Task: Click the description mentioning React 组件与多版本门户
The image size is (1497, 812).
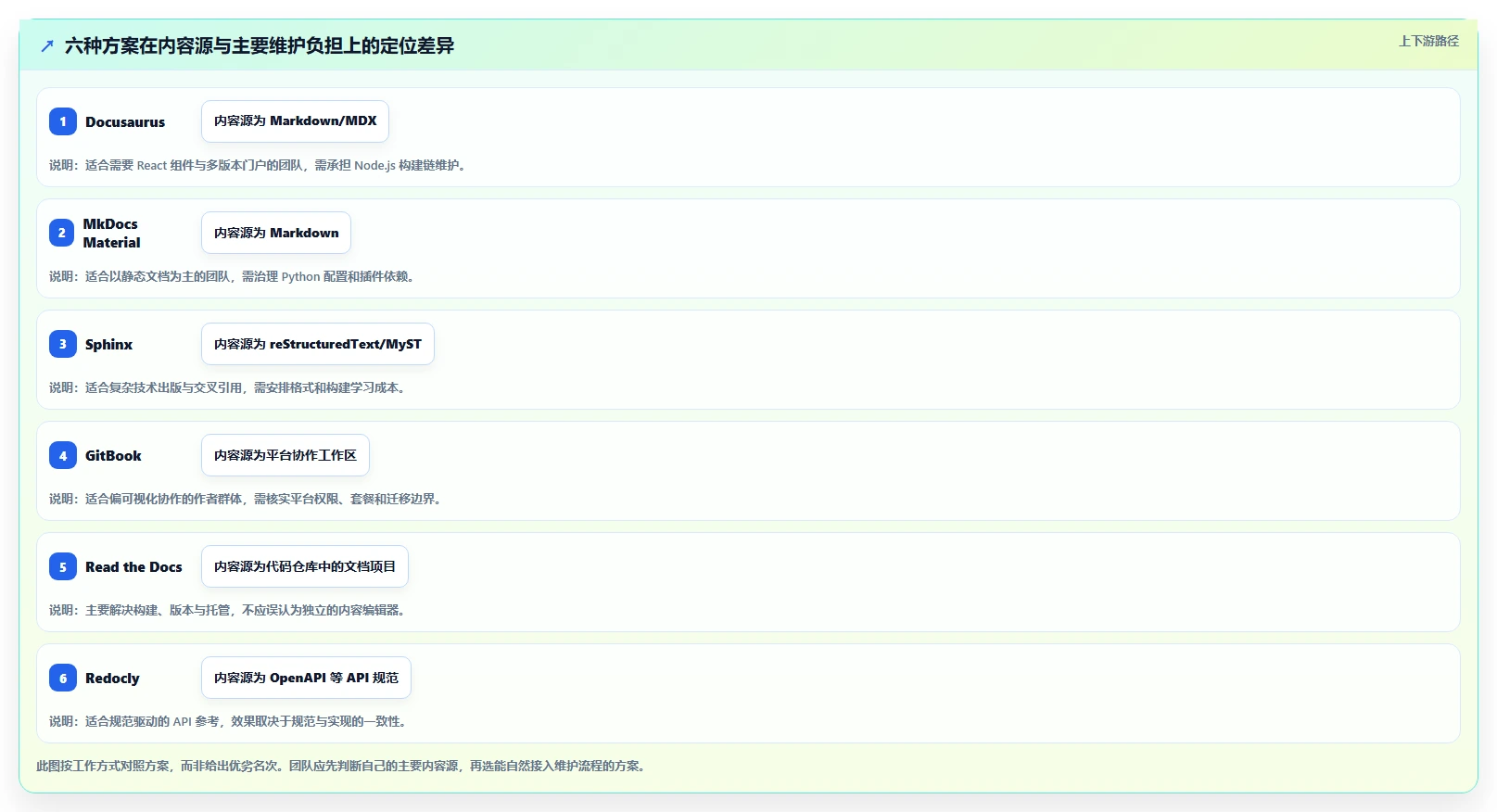Action: point(260,165)
